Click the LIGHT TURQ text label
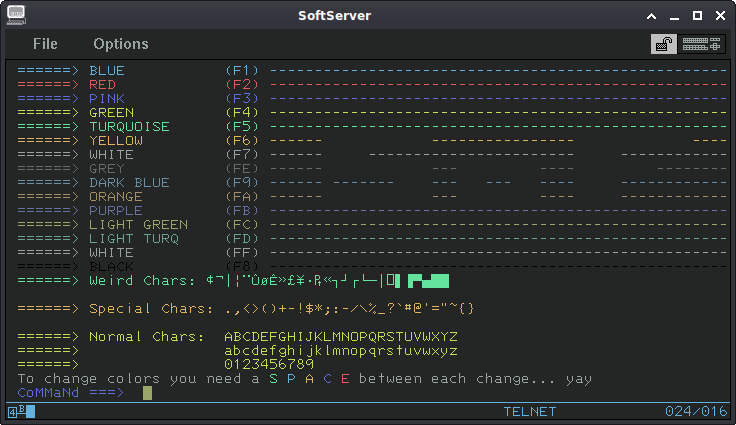736x425 pixels. click(134, 239)
